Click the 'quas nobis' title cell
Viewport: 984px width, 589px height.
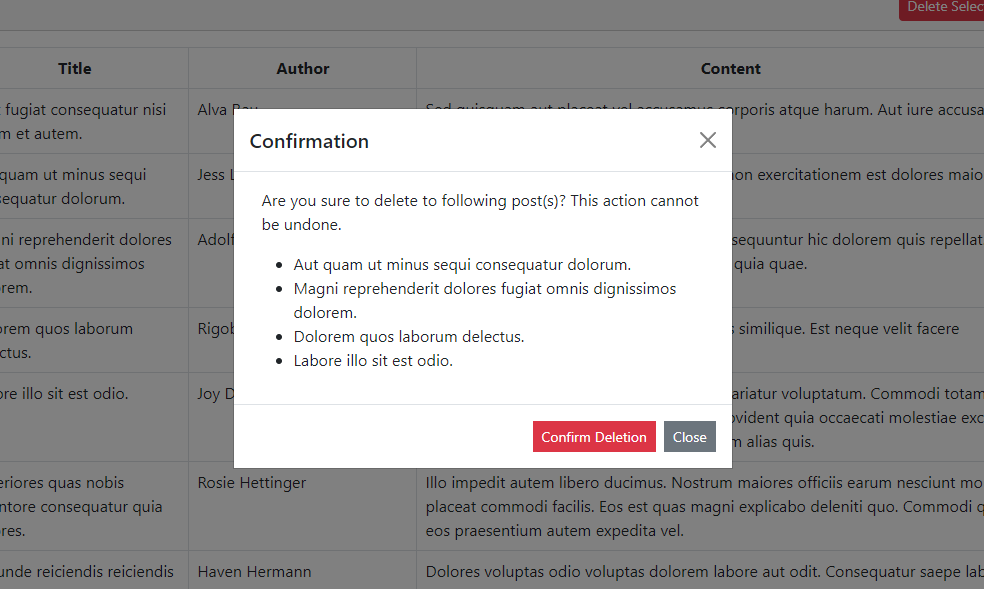pos(94,506)
